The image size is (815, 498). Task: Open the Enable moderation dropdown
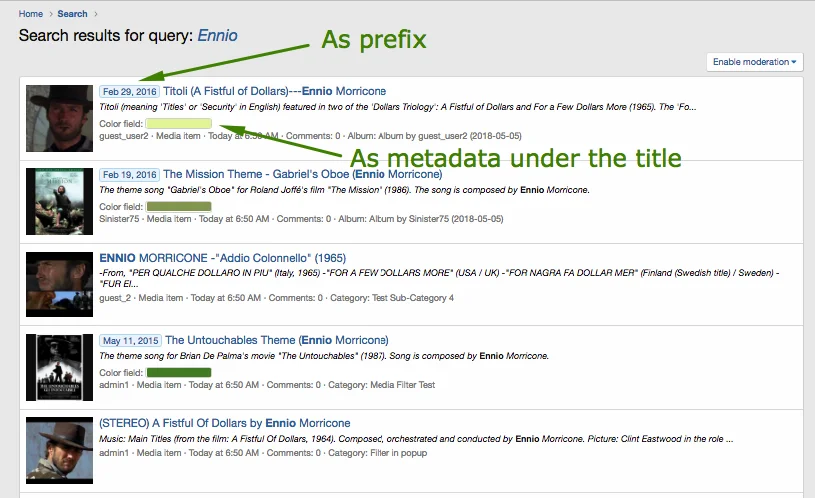click(756, 62)
